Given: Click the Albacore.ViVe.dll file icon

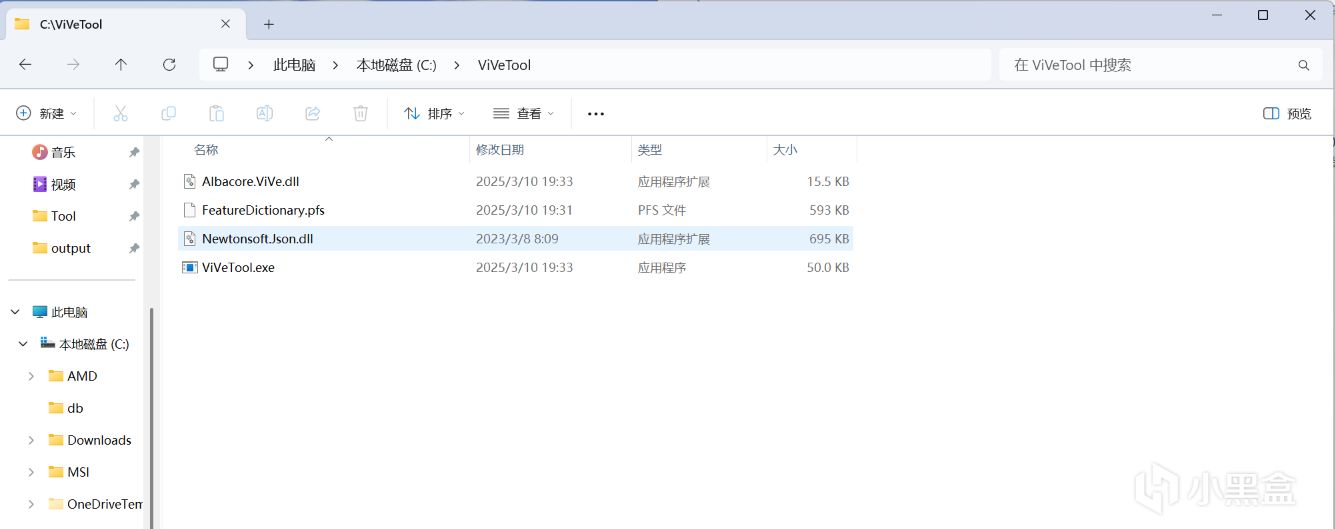Looking at the screenshot, I should [189, 181].
